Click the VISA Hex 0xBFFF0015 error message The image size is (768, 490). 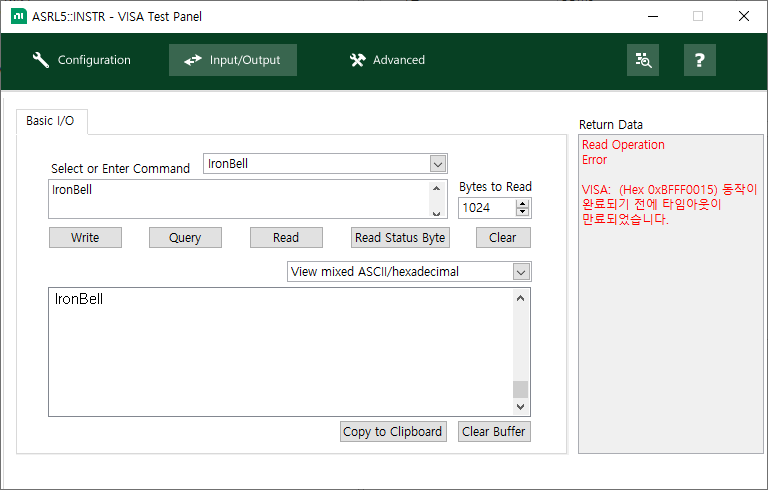tap(670, 204)
